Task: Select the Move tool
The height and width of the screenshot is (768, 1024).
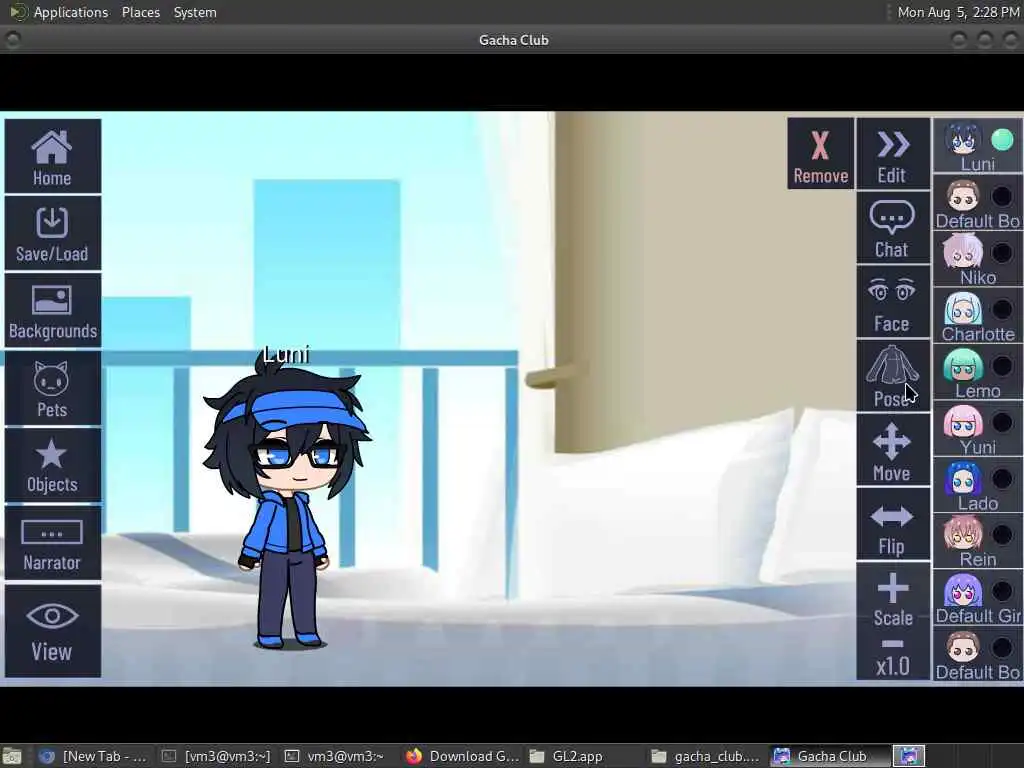Action: click(x=893, y=450)
